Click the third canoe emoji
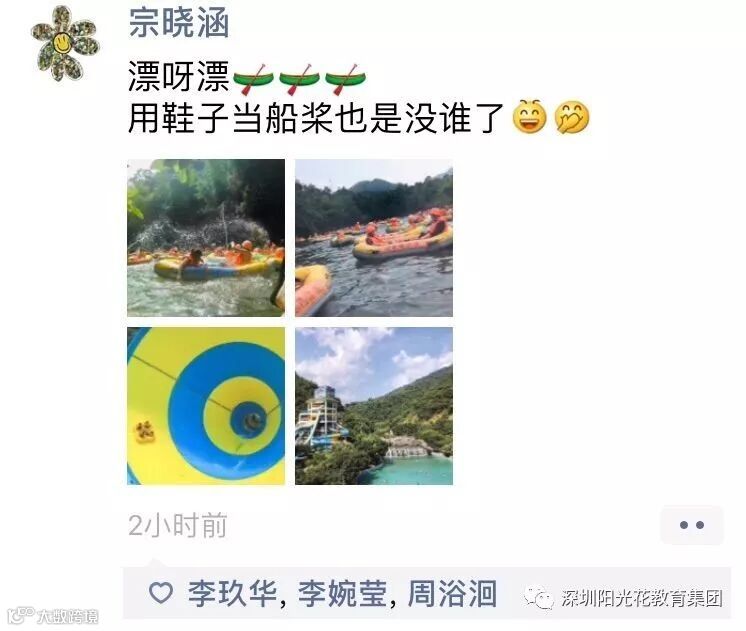The width and height of the screenshot is (746, 631). (x=344, y=79)
